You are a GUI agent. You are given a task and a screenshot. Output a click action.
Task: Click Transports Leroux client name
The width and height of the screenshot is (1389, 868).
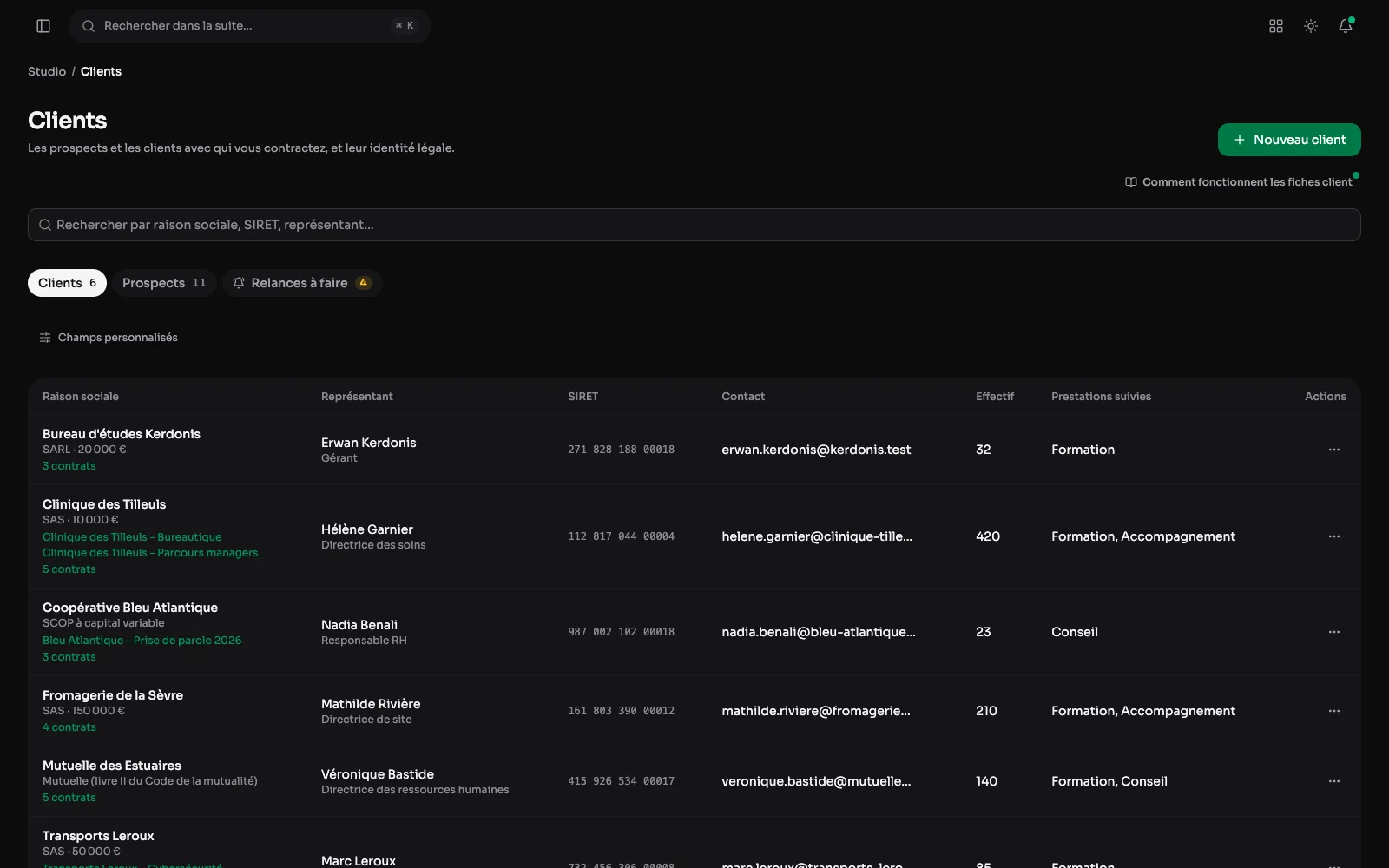tap(98, 836)
